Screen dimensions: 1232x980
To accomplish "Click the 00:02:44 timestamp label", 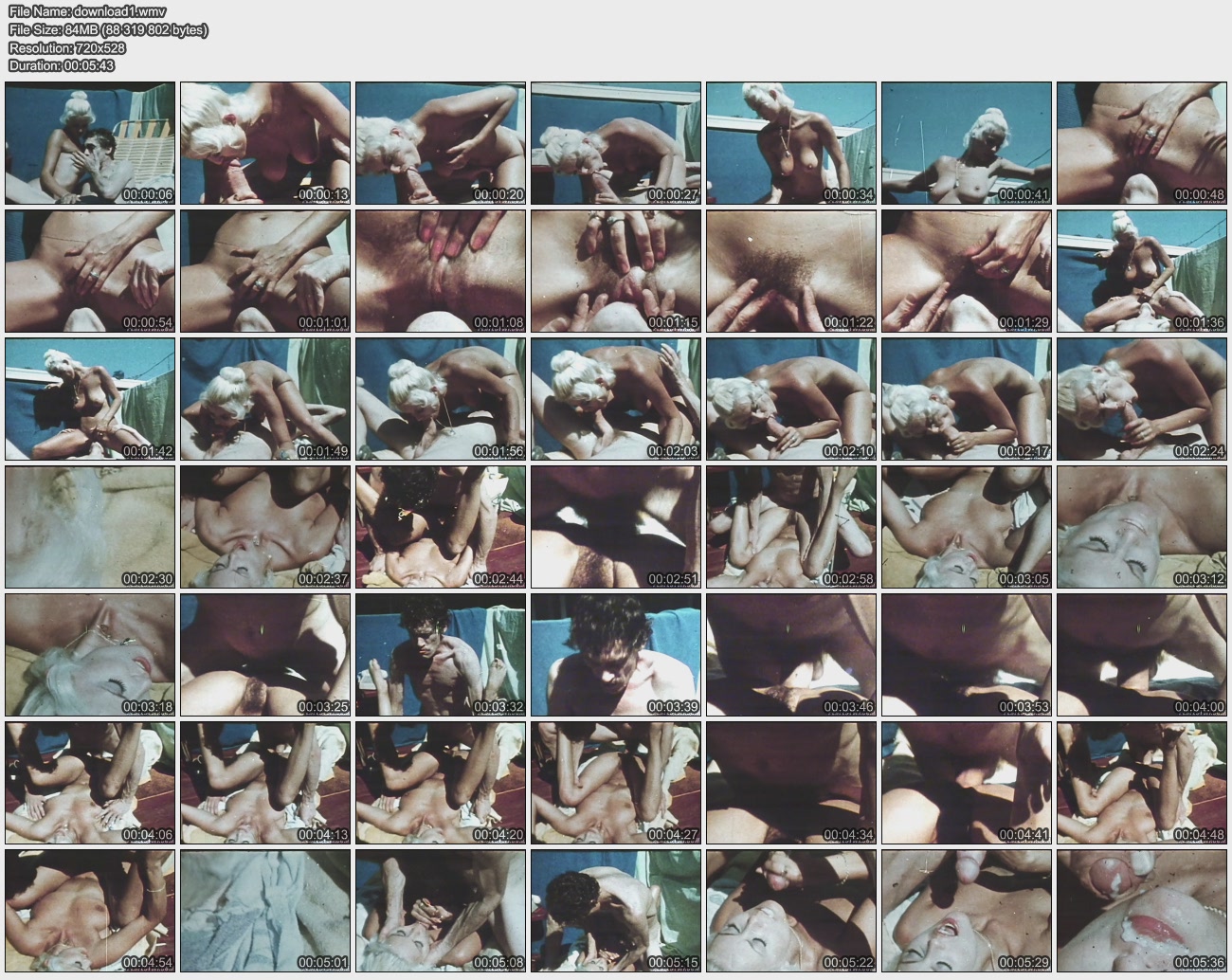I will (498, 579).
